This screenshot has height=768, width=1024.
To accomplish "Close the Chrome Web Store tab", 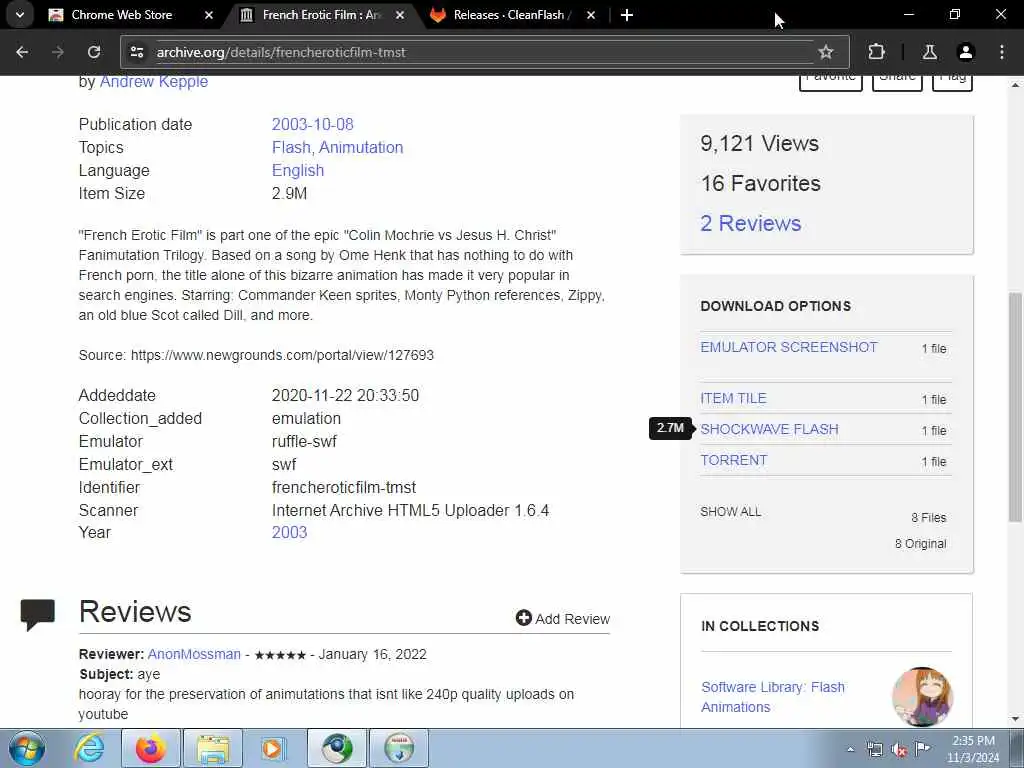I will 209,14.
